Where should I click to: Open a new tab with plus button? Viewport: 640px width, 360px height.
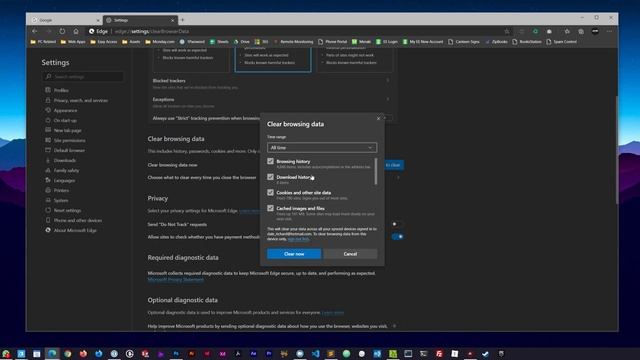(x=182, y=20)
